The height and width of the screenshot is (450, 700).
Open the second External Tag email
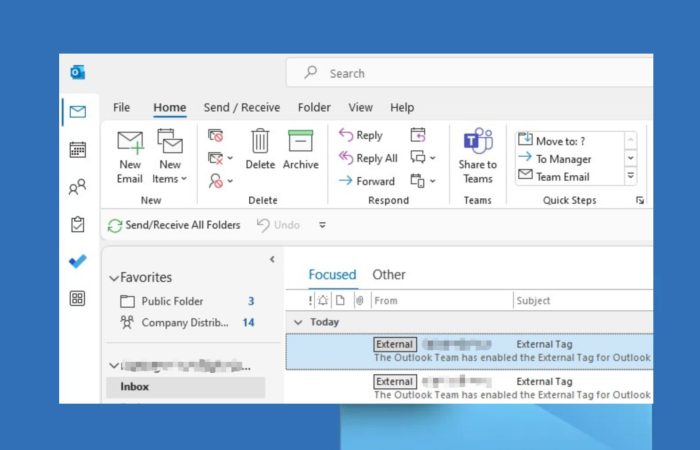(x=469, y=388)
